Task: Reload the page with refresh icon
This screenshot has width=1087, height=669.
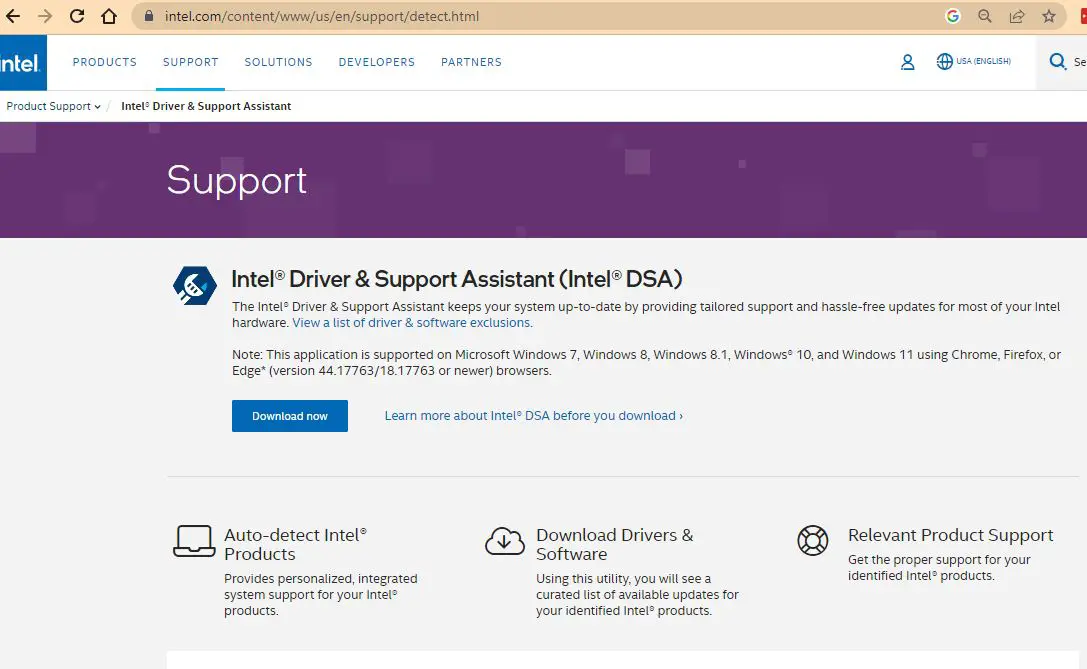Action: pos(77,16)
